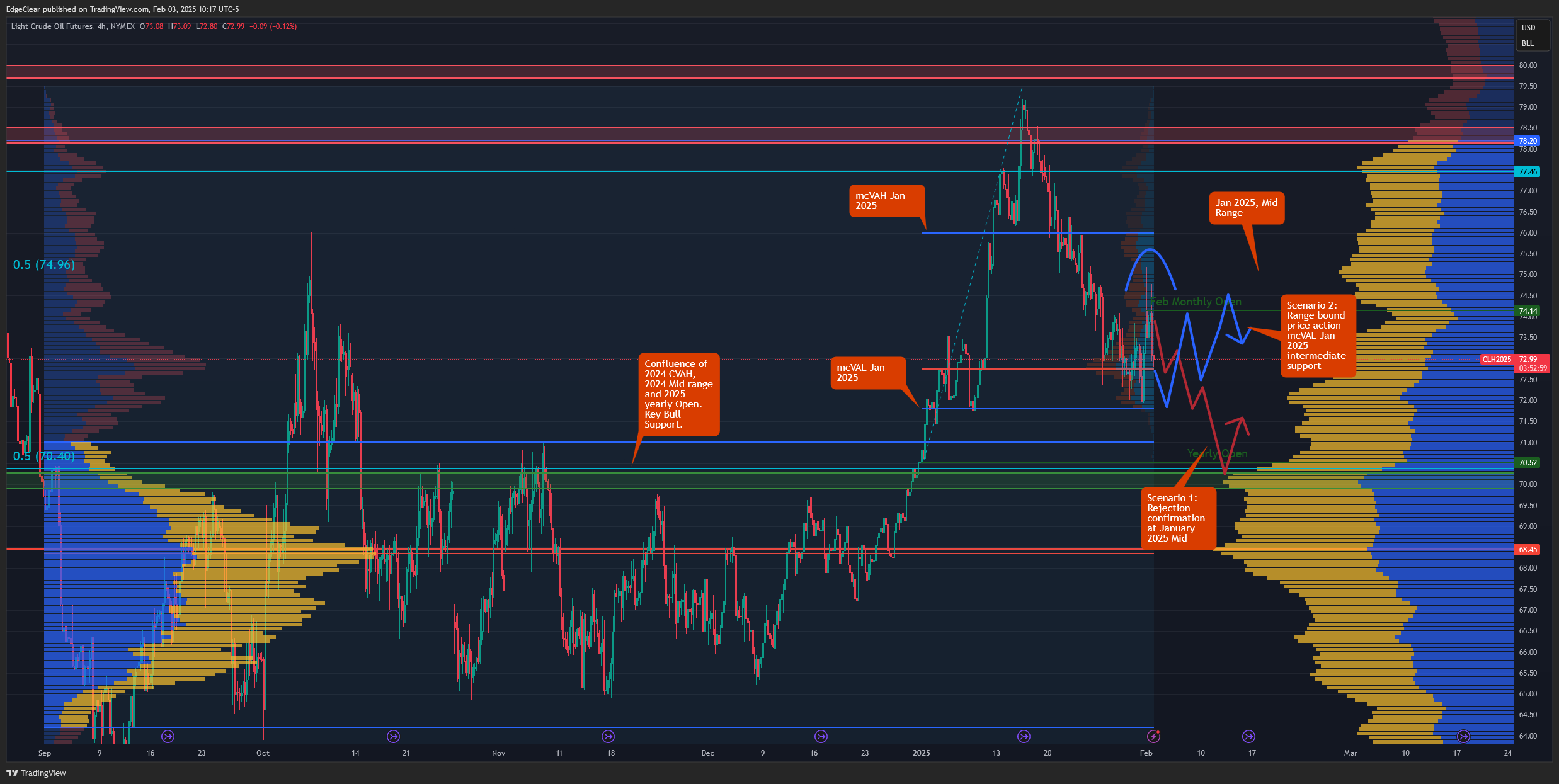
Task: Click the red 68.45 price label
Action: coord(1528,549)
